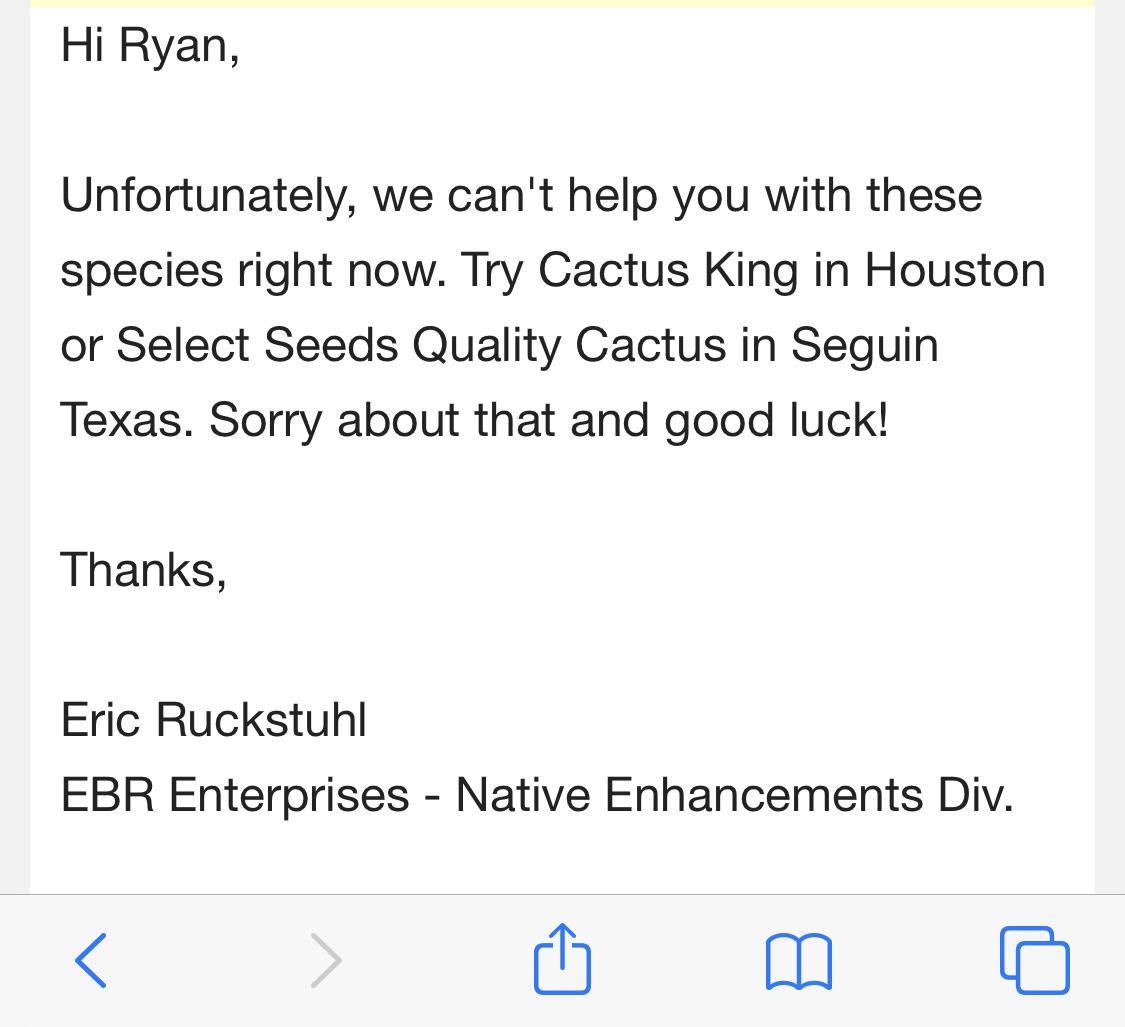
Task: Click the 'Hi Ryan,' greeting line
Action: (x=150, y=46)
